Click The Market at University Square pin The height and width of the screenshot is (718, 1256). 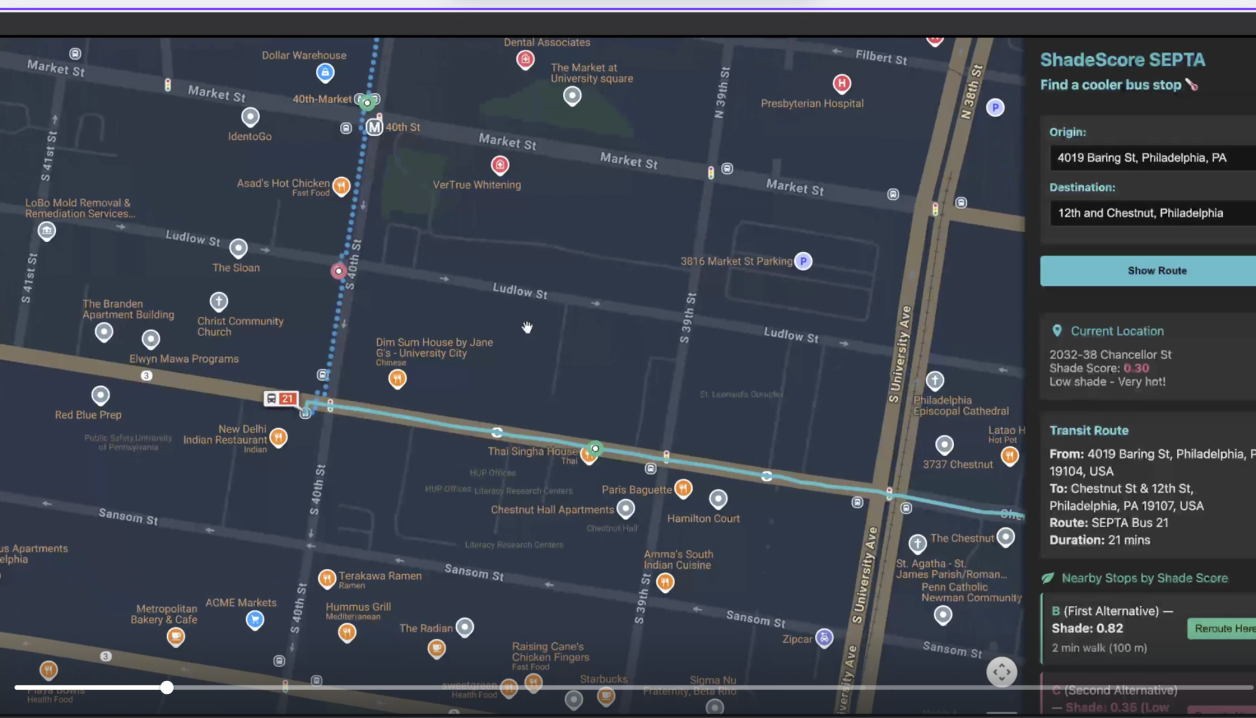572,96
